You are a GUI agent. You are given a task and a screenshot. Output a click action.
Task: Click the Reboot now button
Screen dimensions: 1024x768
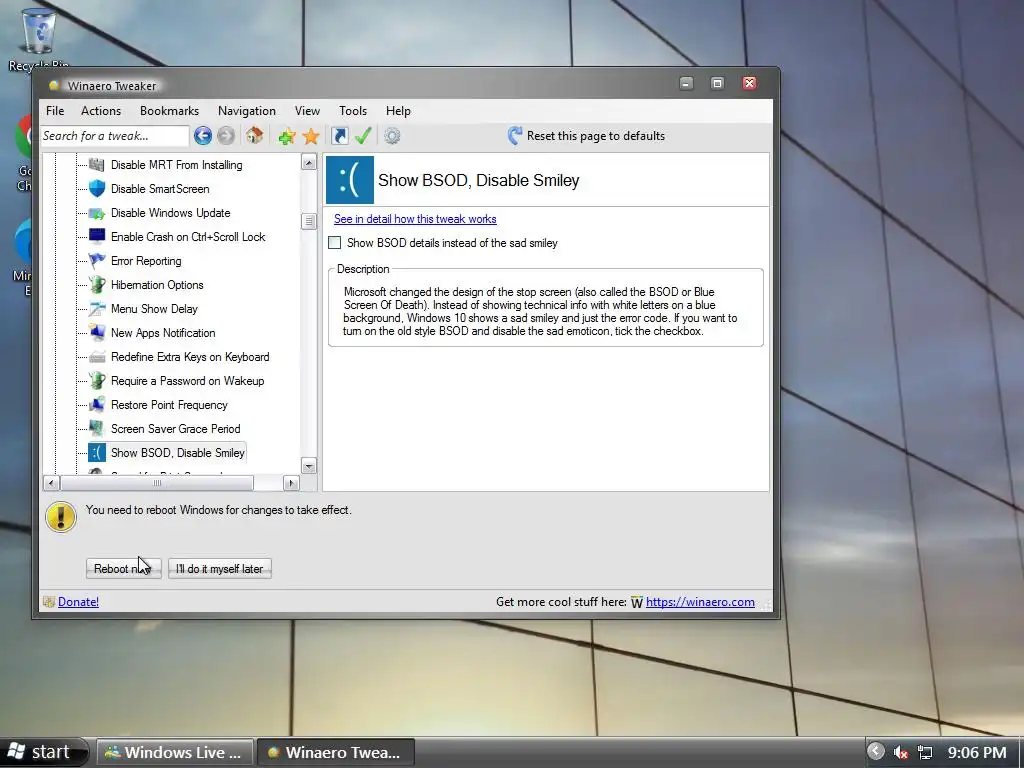(x=123, y=569)
